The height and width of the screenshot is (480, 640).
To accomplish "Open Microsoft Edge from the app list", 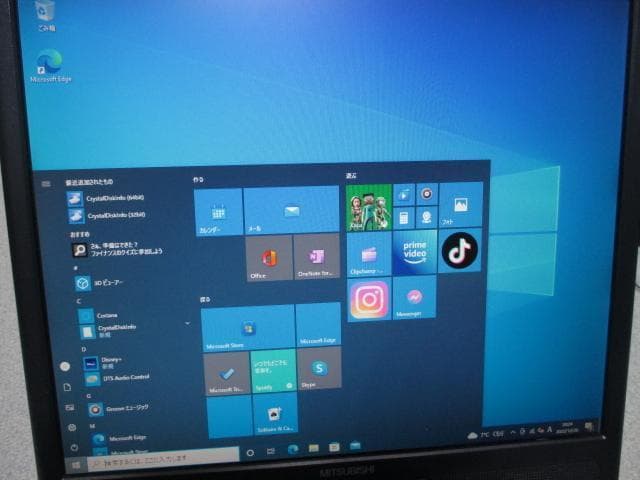I will pos(119,438).
